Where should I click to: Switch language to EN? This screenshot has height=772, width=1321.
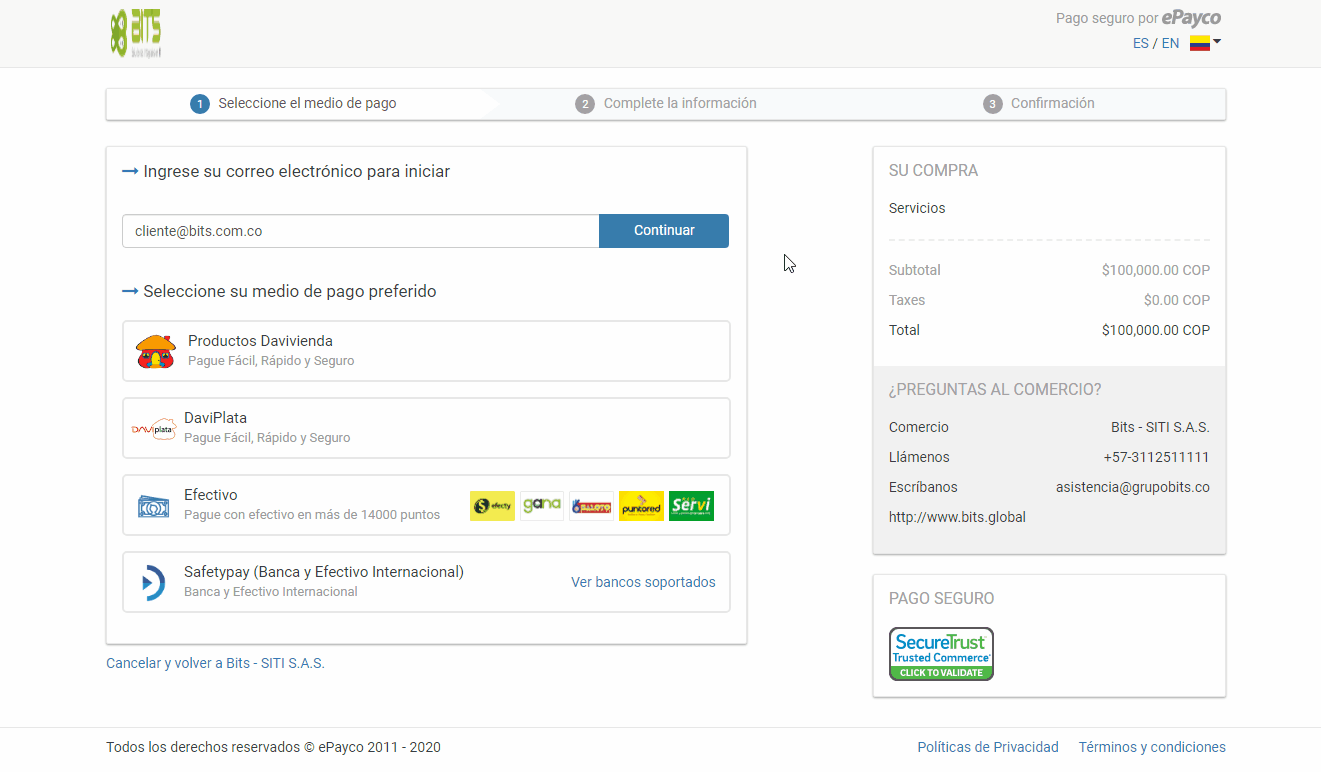click(1170, 43)
